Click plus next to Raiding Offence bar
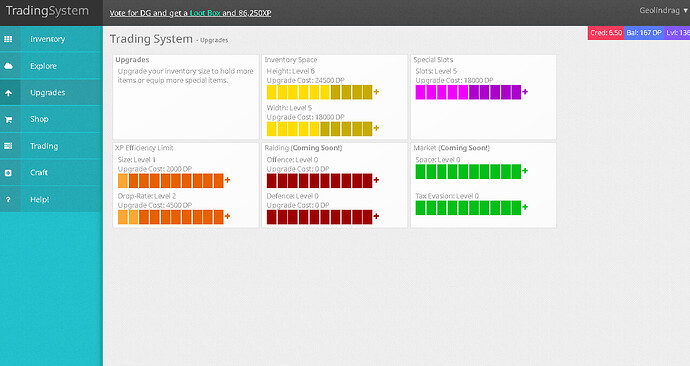 tap(376, 180)
